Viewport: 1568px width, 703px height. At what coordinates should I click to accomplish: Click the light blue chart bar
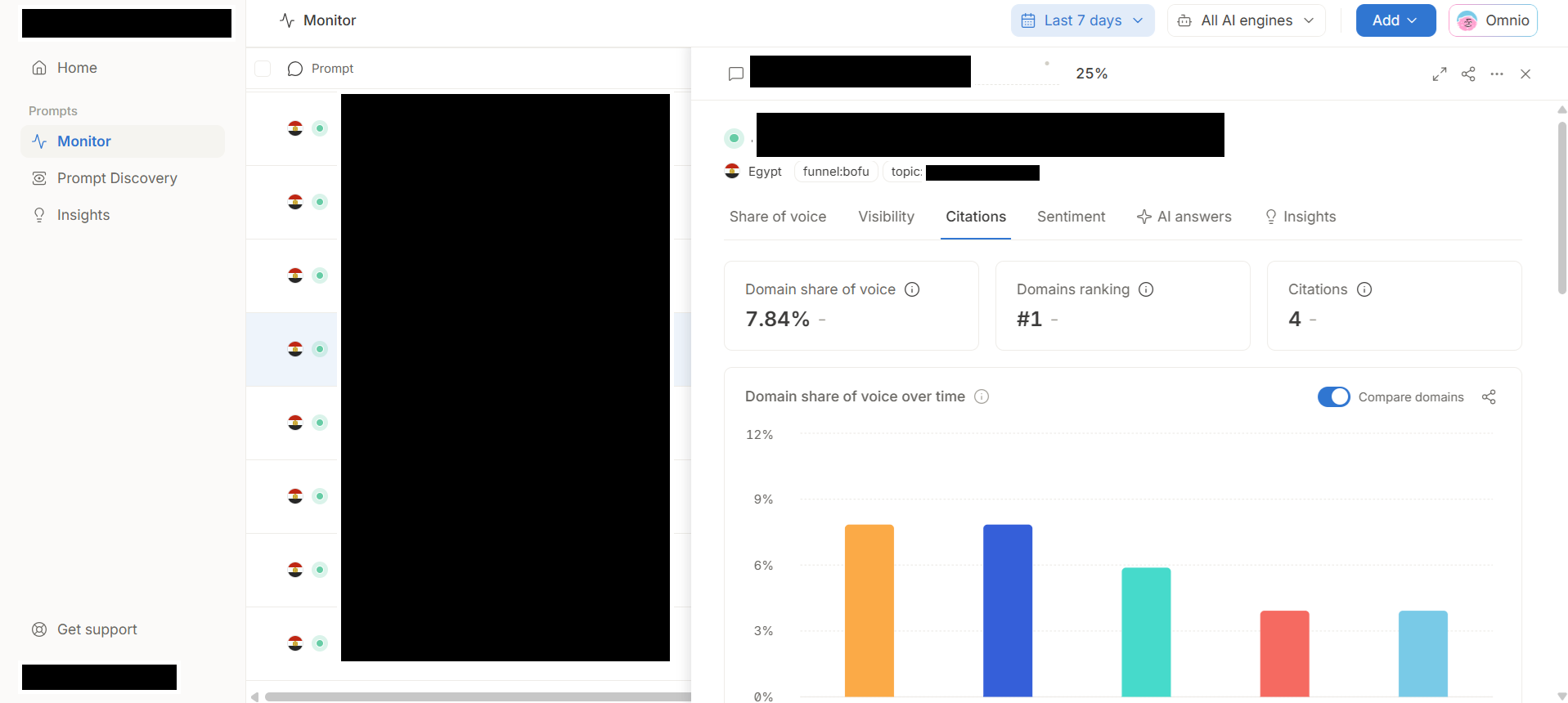[1423, 654]
